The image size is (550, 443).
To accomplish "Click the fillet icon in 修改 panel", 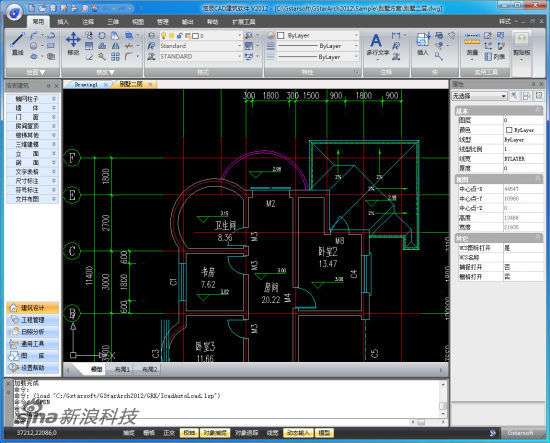I will (x=128, y=56).
